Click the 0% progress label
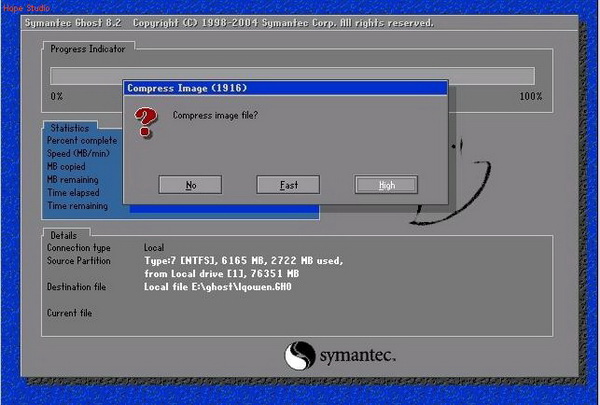The width and height of the screenshot is (600, 405). [57, 96]
